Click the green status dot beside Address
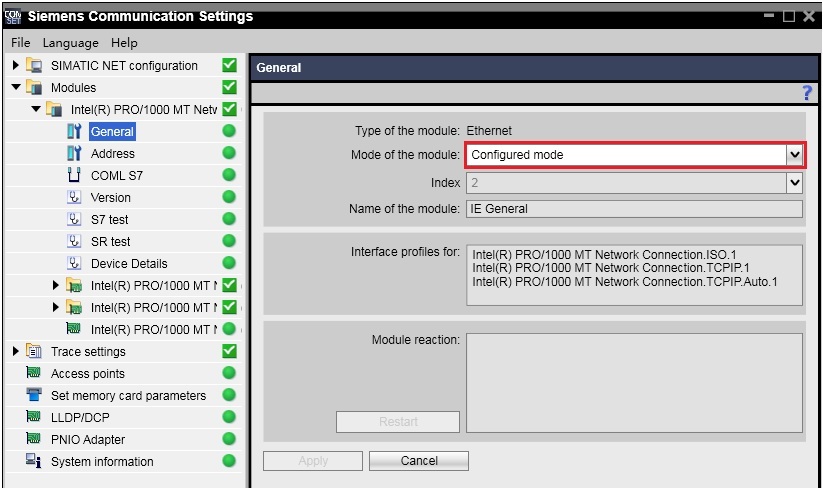The image size is (823, 488). tap(229, 153)
